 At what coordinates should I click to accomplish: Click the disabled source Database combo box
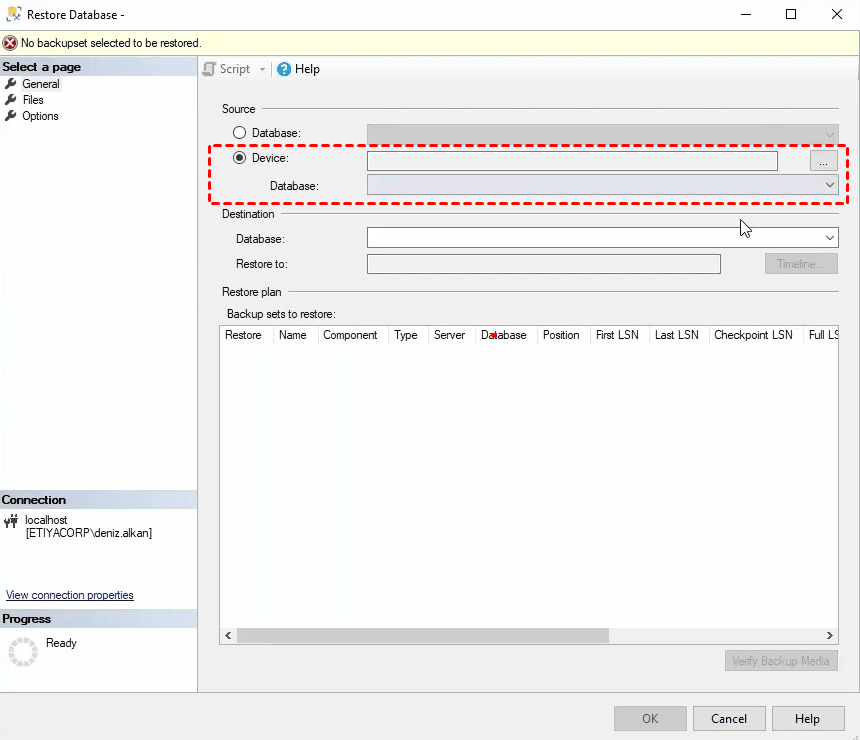602,134
